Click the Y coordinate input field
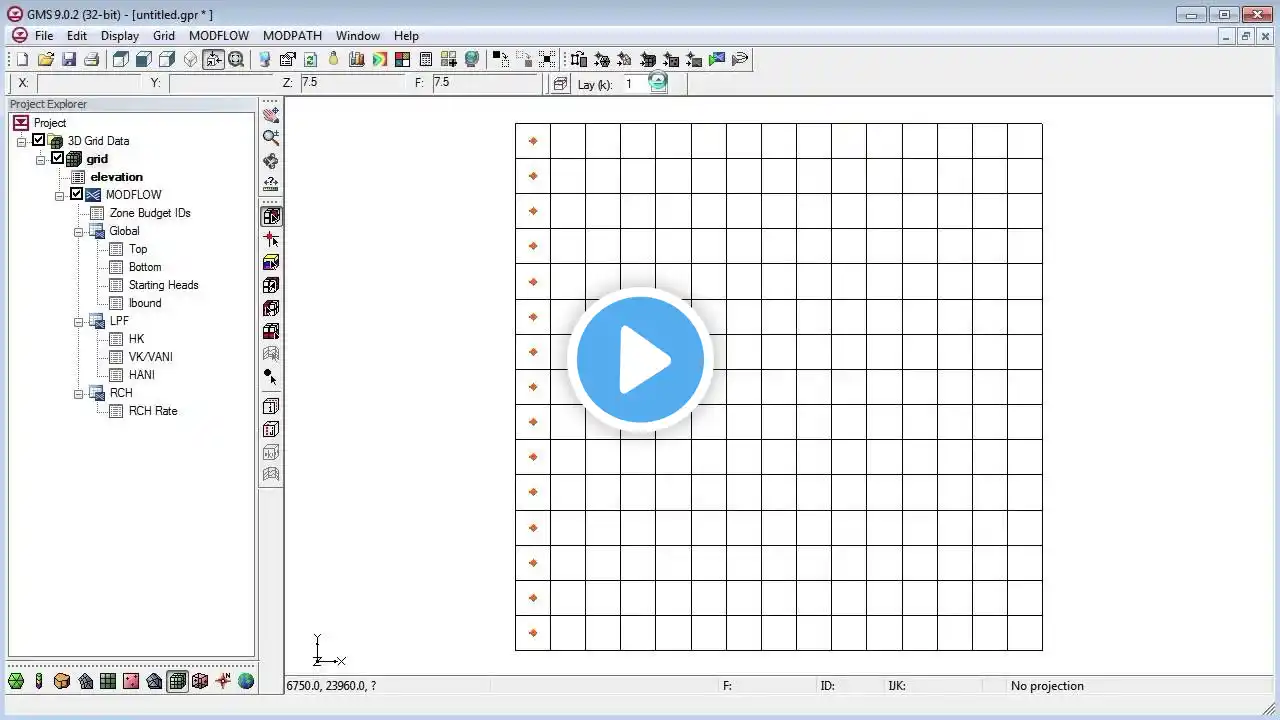The height and width of the screenshot is (720, 1280). click(221, 83)
